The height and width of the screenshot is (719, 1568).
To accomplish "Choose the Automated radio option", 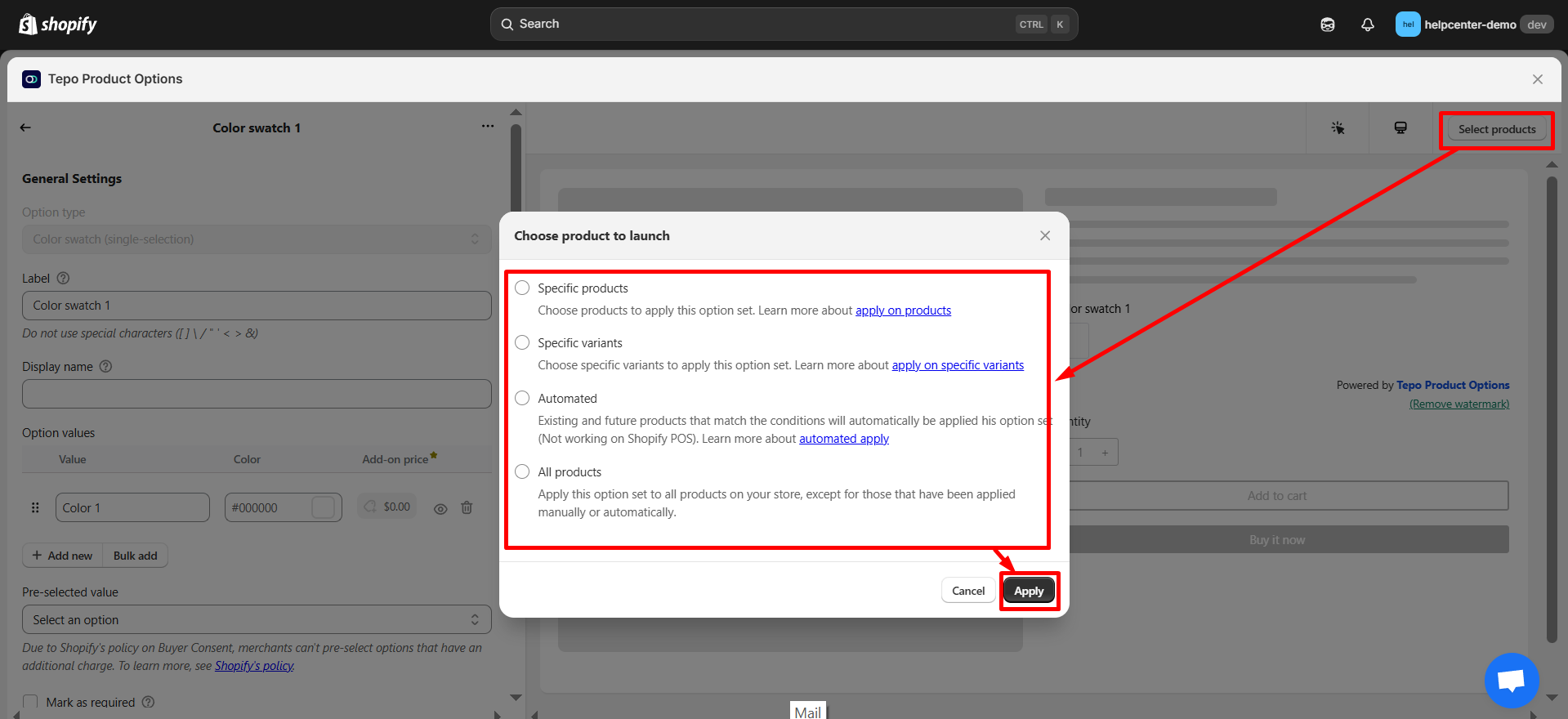I will point(522,398).
